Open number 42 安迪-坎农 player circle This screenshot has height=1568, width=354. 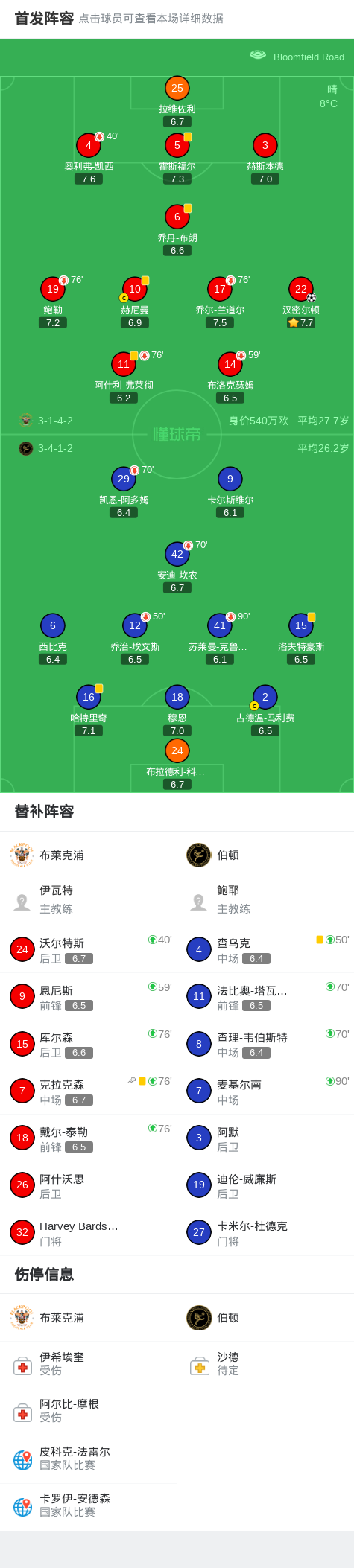pyautogui.click(x=177, y=554)
